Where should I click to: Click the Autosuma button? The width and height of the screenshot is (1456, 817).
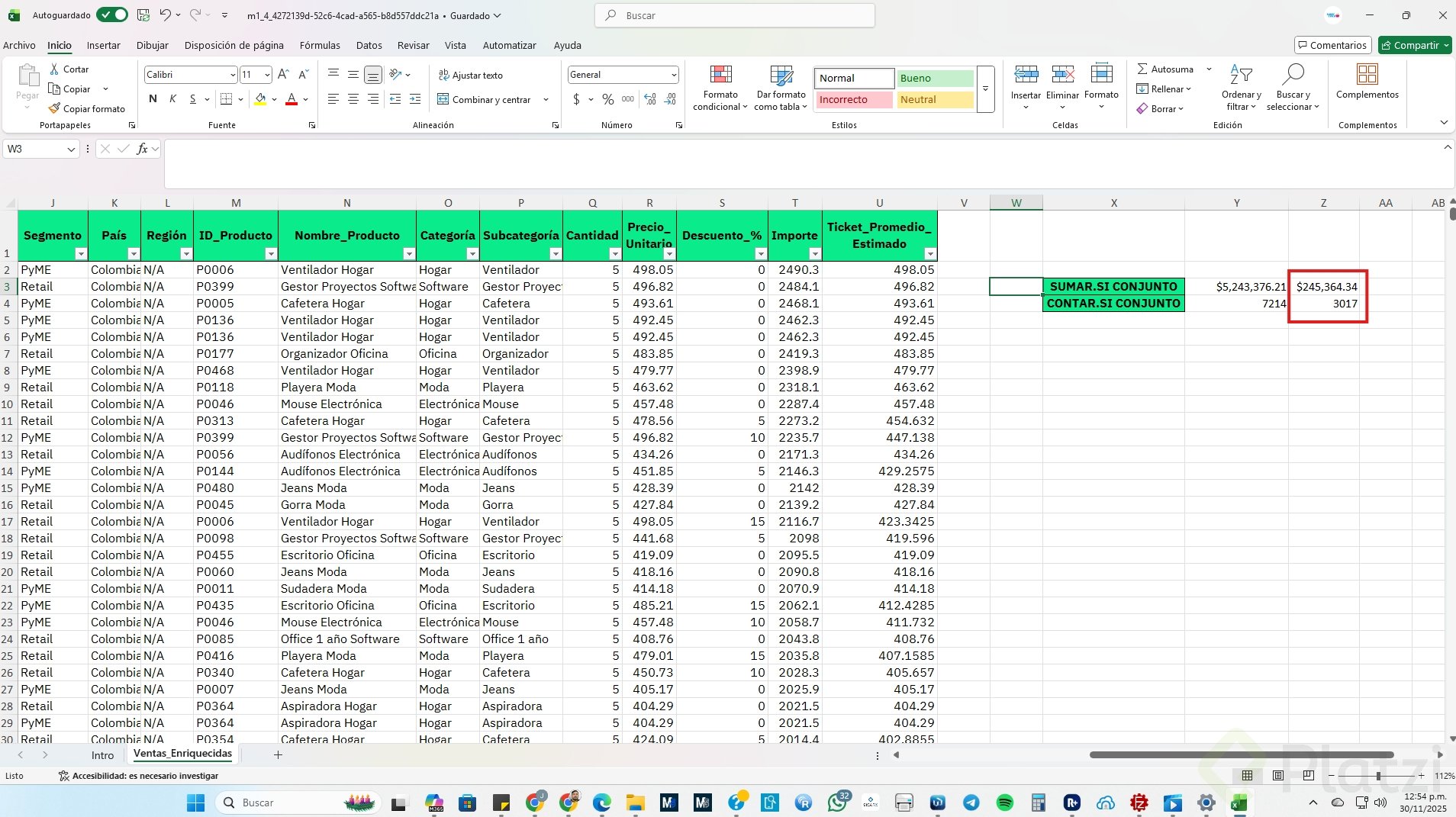click(1165, 69)
